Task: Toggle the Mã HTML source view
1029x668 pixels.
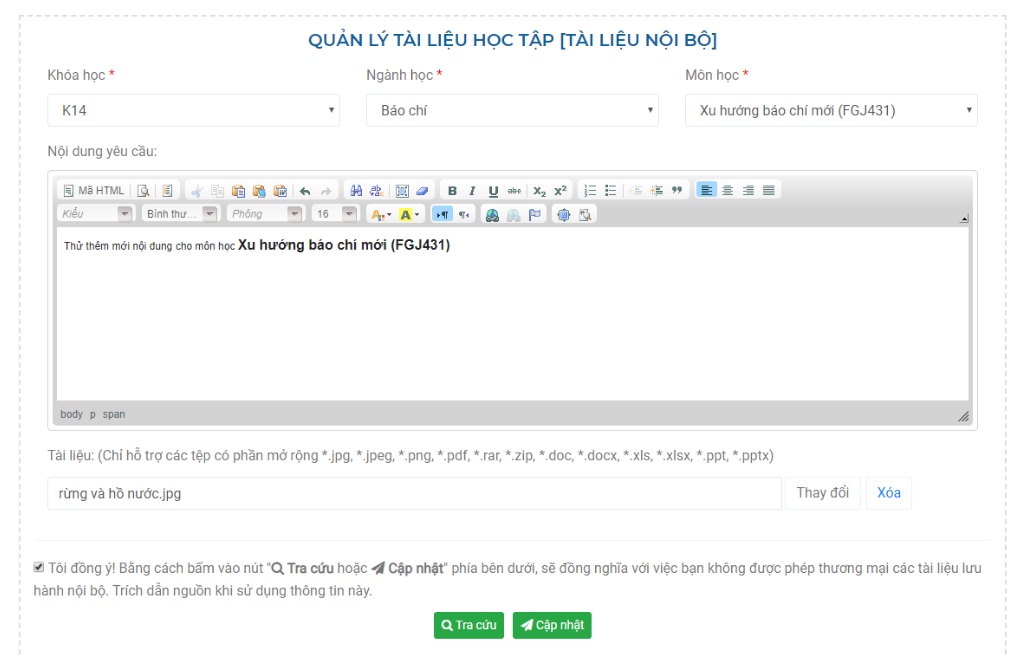Action: pos(94,191)
